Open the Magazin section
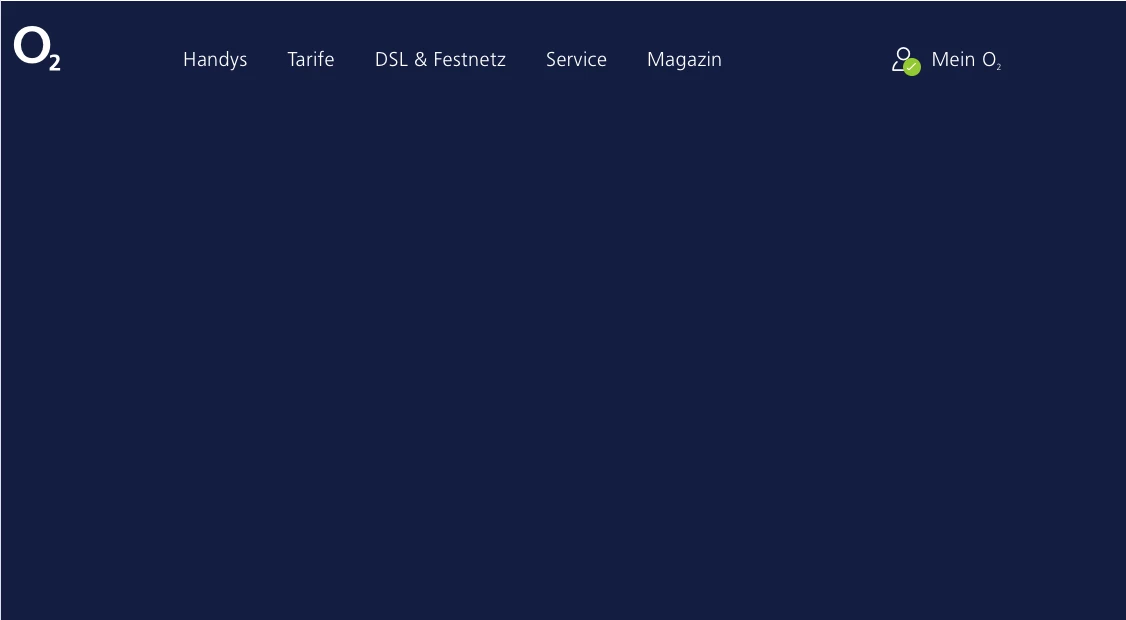The height and width of the screenshot is (620, 1126). (x=684, y=60)
